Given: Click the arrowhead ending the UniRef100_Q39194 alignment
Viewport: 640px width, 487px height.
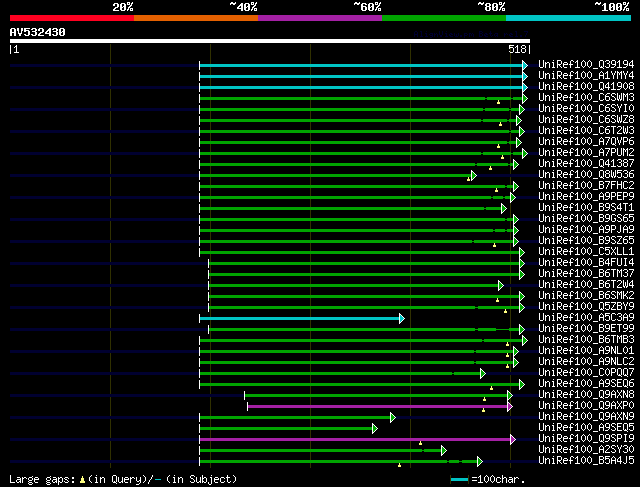Looking at the screenshot, I should tap(525, 65).
